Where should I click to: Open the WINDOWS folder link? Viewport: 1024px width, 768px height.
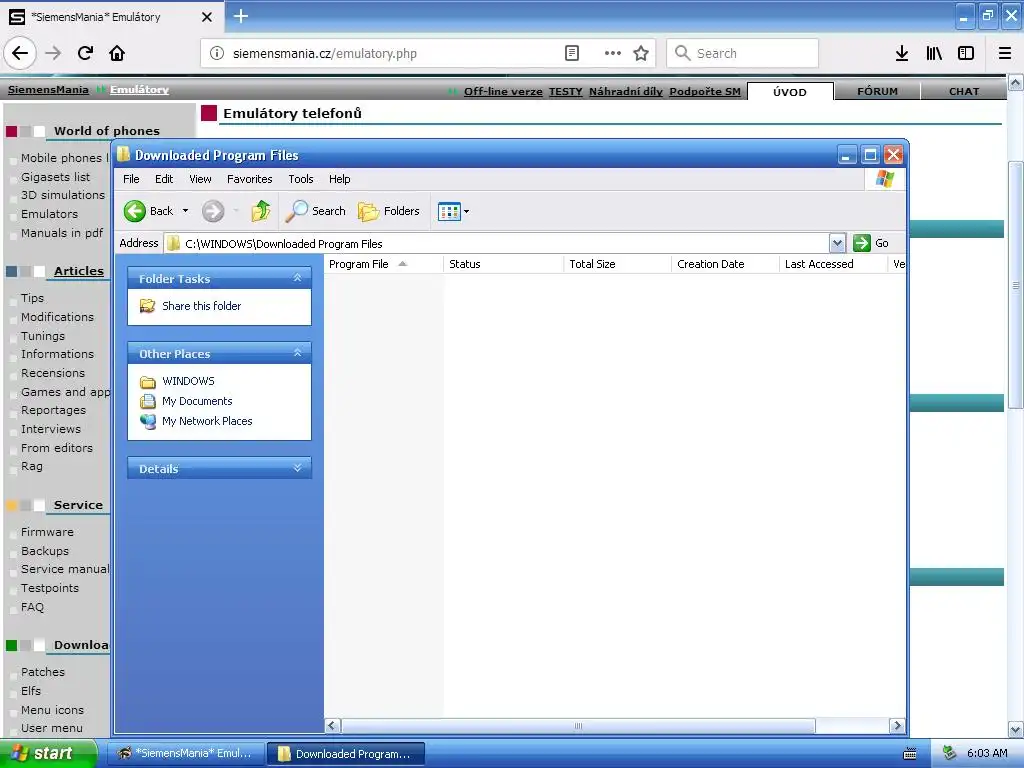click(188, 381)
